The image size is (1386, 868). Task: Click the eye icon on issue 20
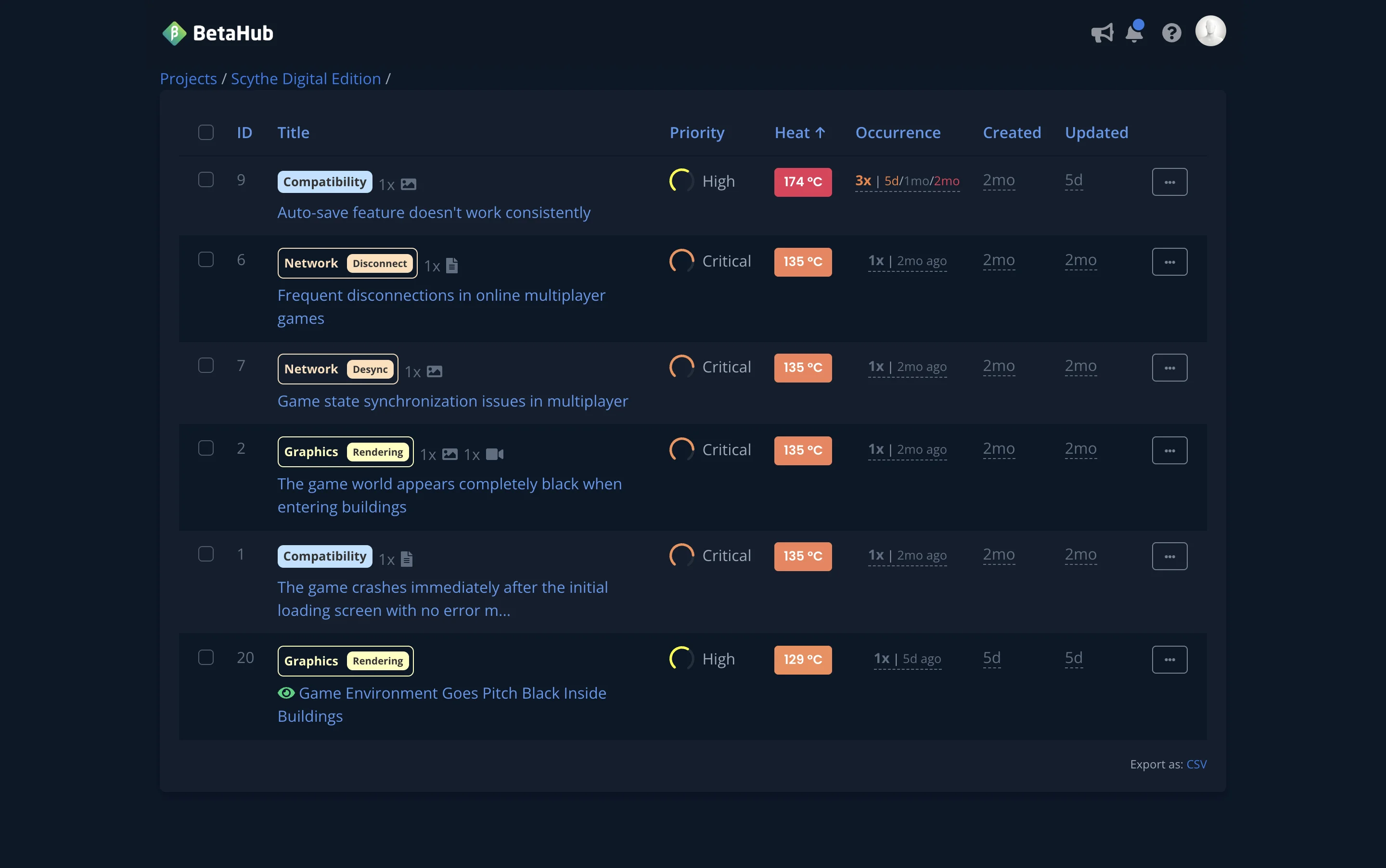coord(286,693)
